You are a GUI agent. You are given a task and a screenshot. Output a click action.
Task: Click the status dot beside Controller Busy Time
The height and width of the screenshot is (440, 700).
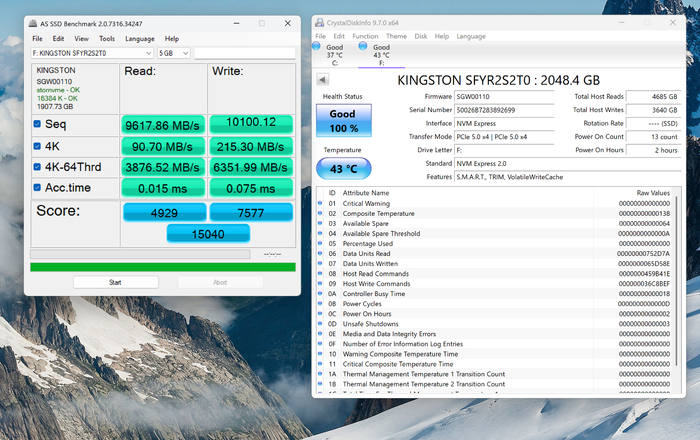[x=320, y=294]
